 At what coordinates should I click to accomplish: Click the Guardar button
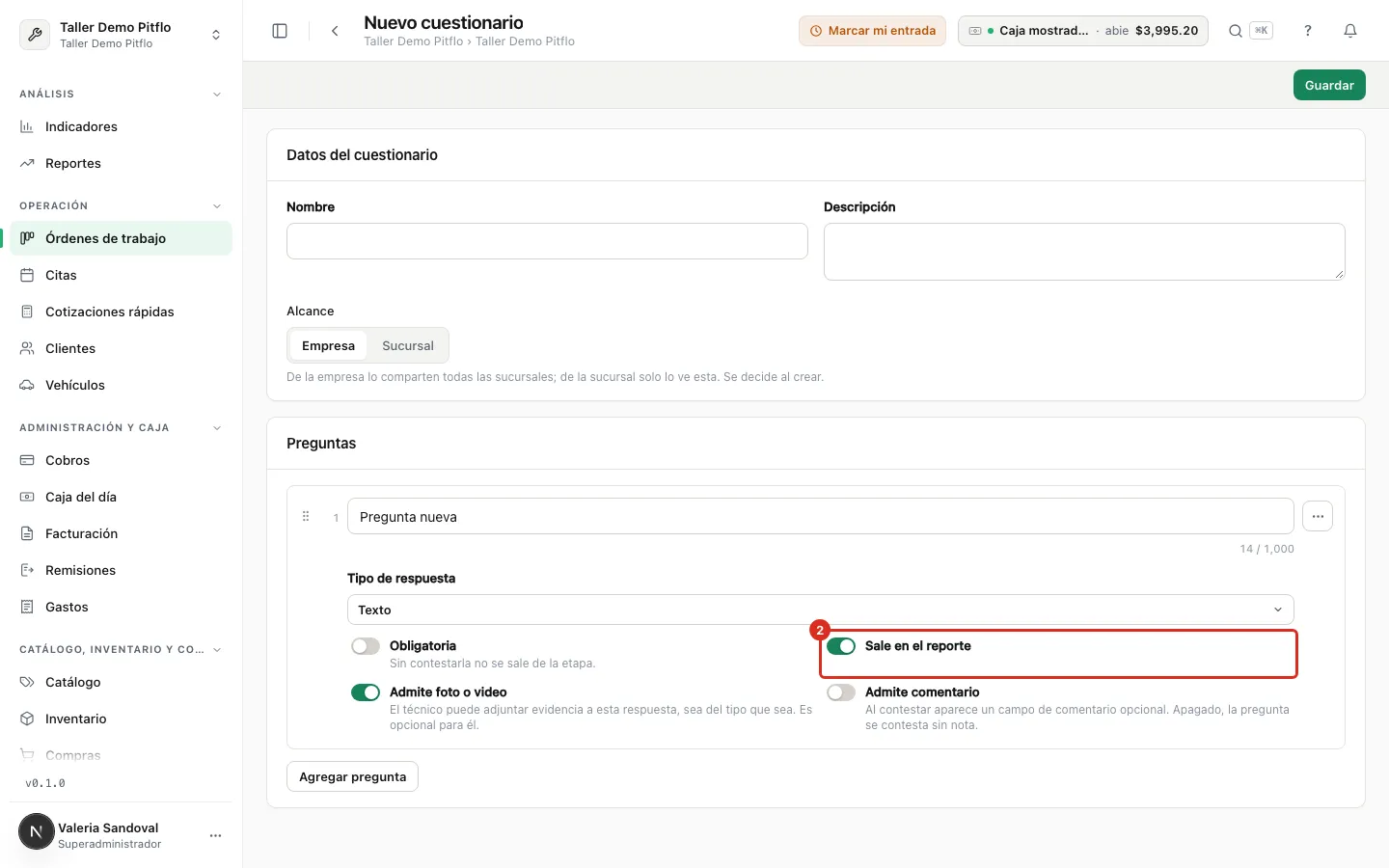point(1329,85)
